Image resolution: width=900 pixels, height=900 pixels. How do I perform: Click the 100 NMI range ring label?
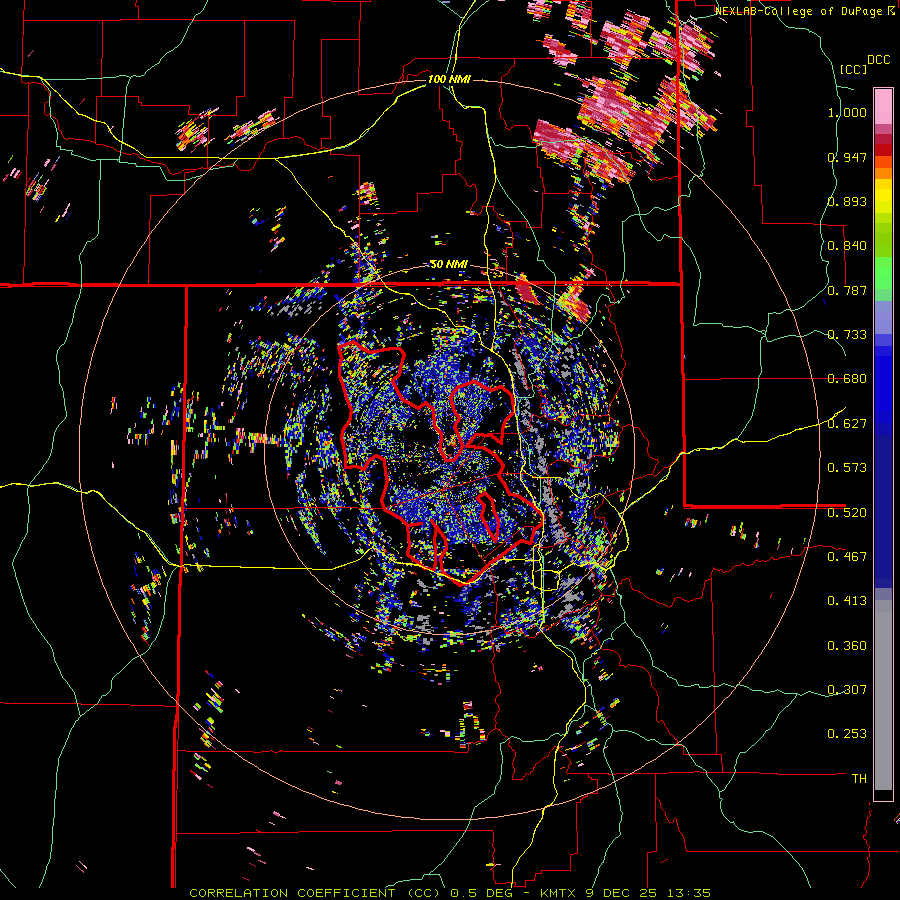tap(449, 79)
